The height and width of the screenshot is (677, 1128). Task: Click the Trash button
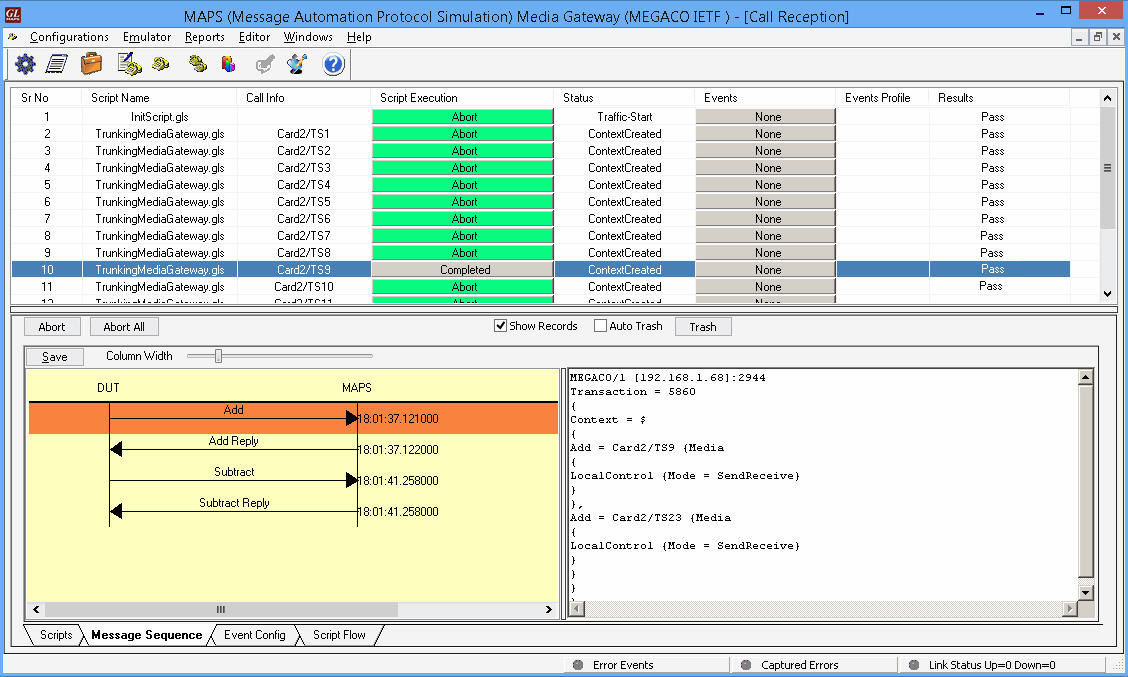coord(703,327)
